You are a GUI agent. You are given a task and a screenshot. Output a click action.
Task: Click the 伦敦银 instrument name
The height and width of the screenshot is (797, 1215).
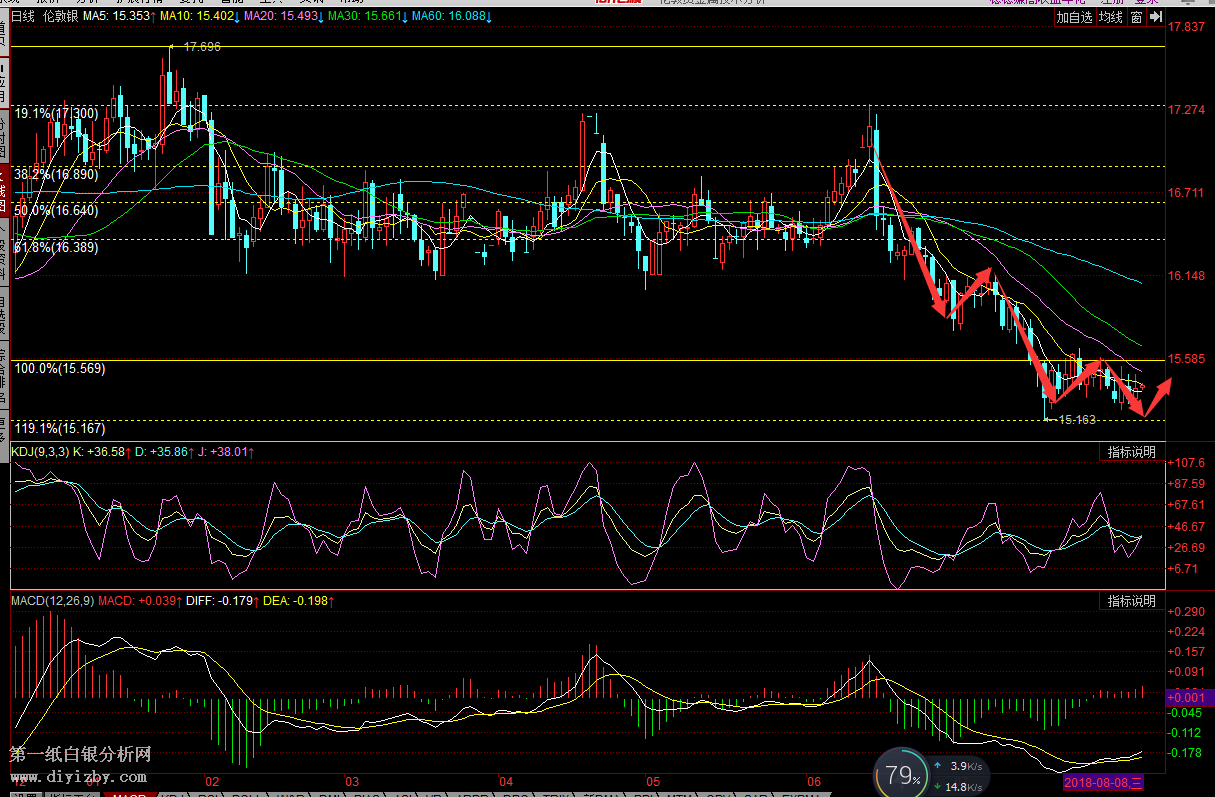point(60,17)
